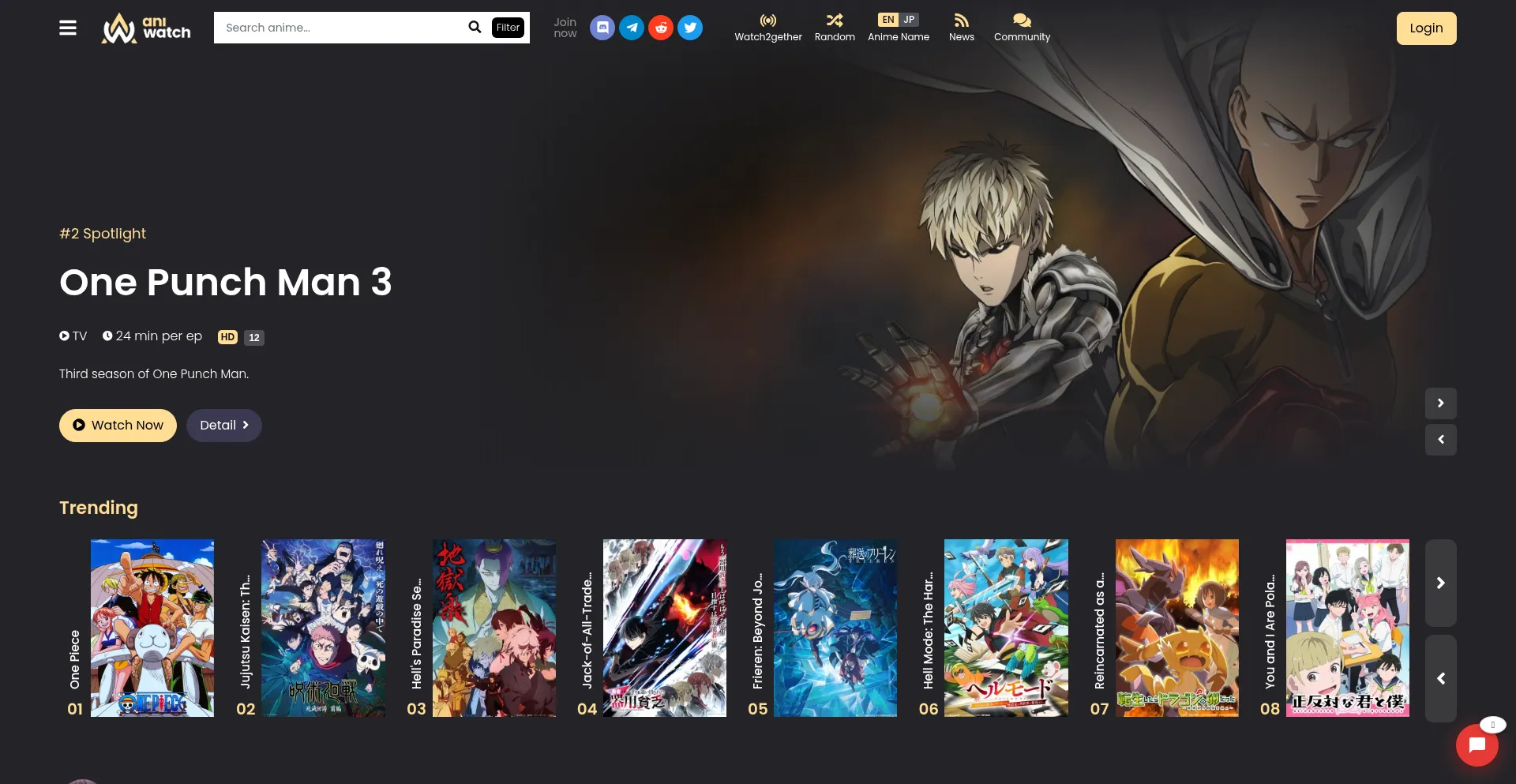Screen dimensions: 1516x784
Task: Open Watch2gether from the header
Action: (768, 28)
